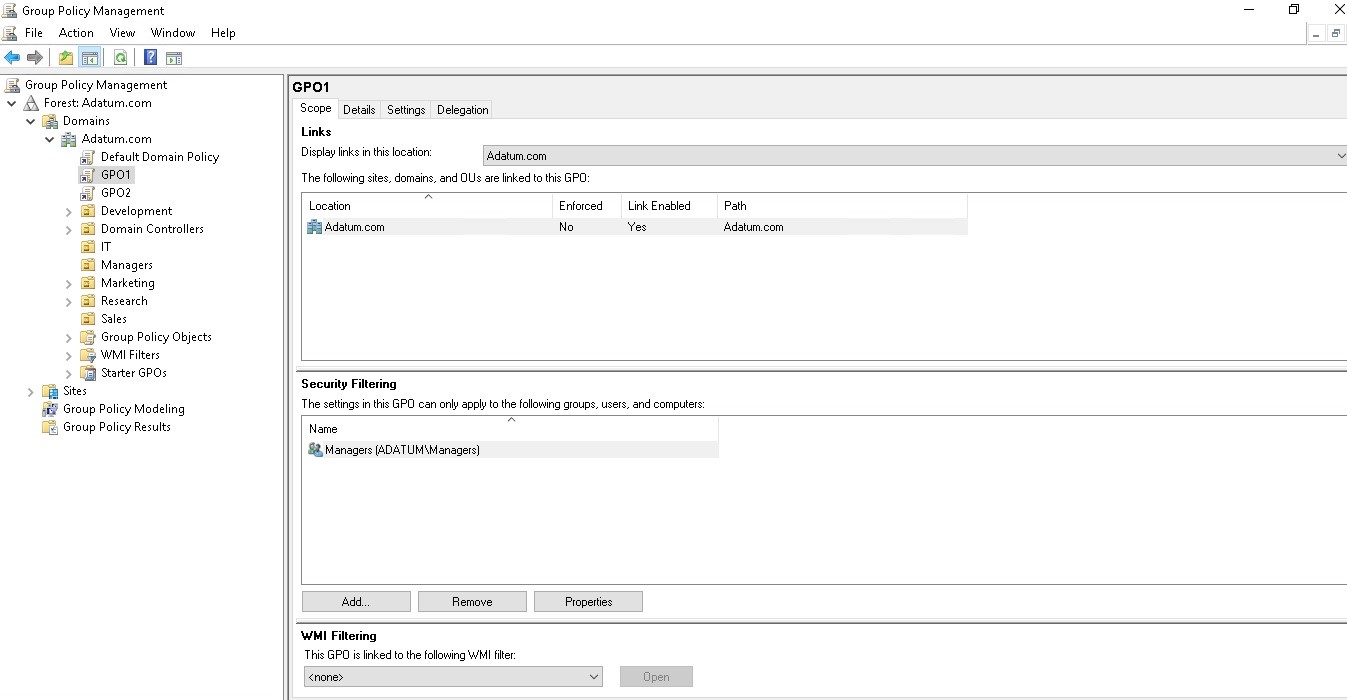Click the Group Policy Modeling icon
Image resolution: width=1347 pixels, height=700 pixels.
pos(50,409)
